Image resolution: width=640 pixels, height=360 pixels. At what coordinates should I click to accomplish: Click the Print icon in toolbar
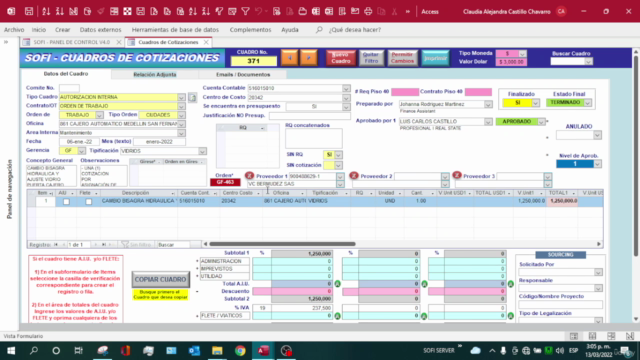[x=368, y=11]
